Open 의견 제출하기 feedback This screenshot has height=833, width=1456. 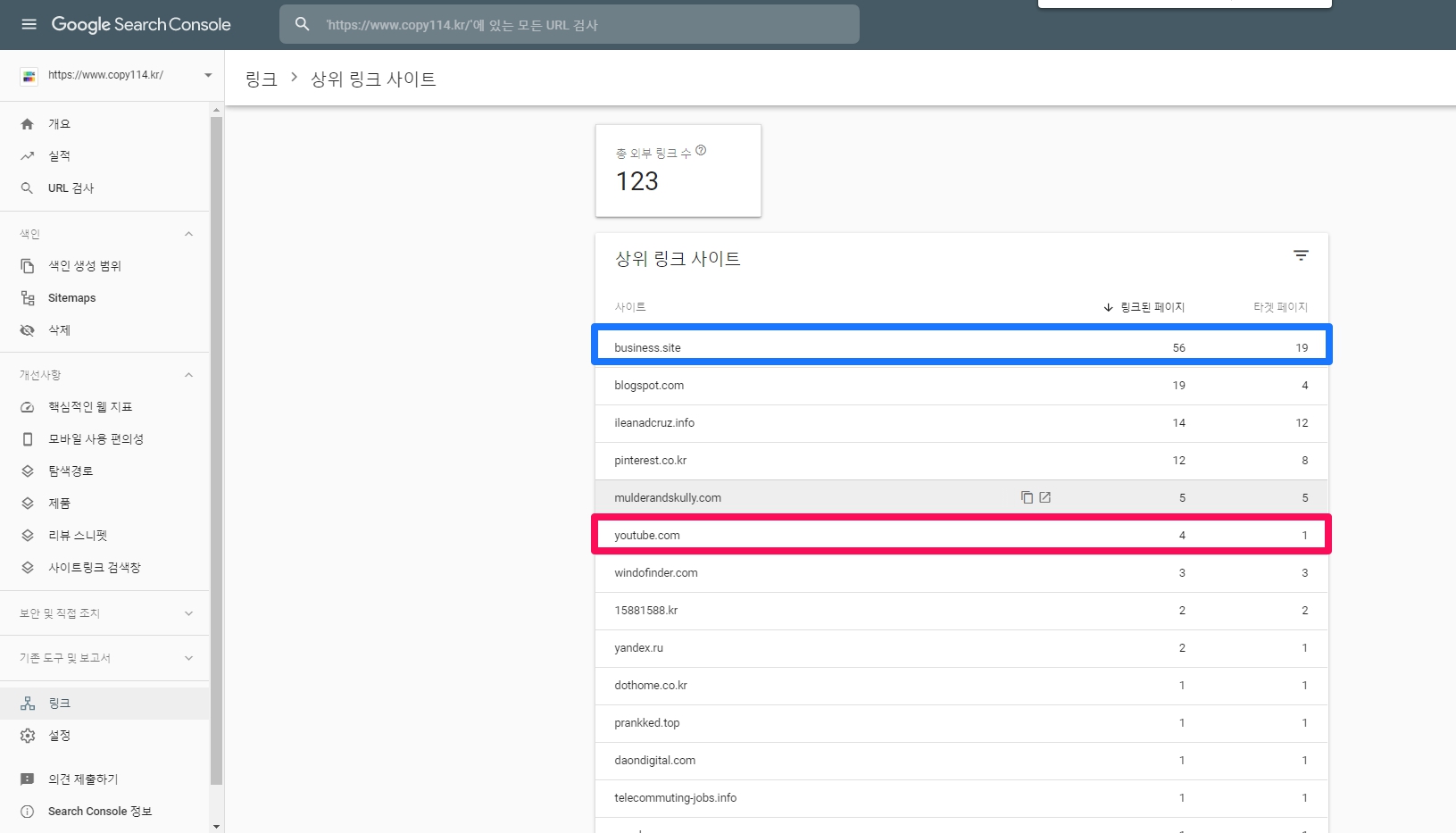click(x=104, y=779)
